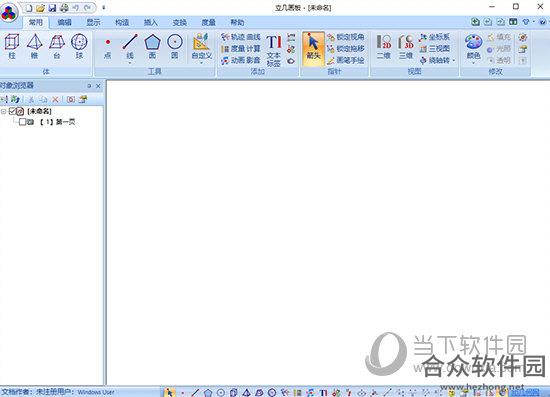Open the 线 tool dropdown arrow

pyautogui.click(x=130, y=63)
